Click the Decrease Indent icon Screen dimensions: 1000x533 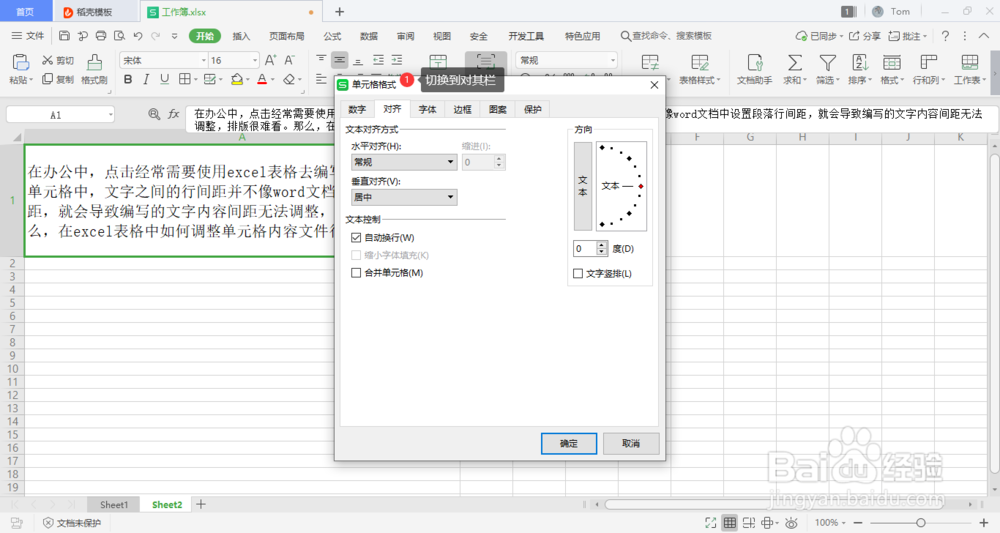pyautogui.click(x=378, y=60)
